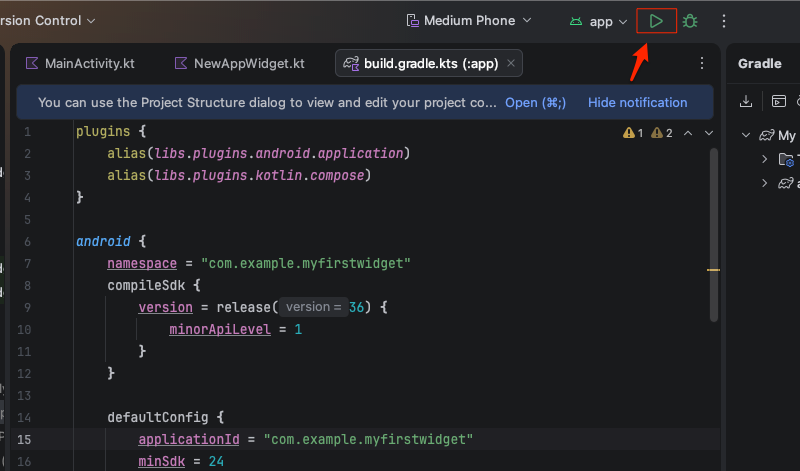
Task: Click Hide notification link
Action: (637, 103)
